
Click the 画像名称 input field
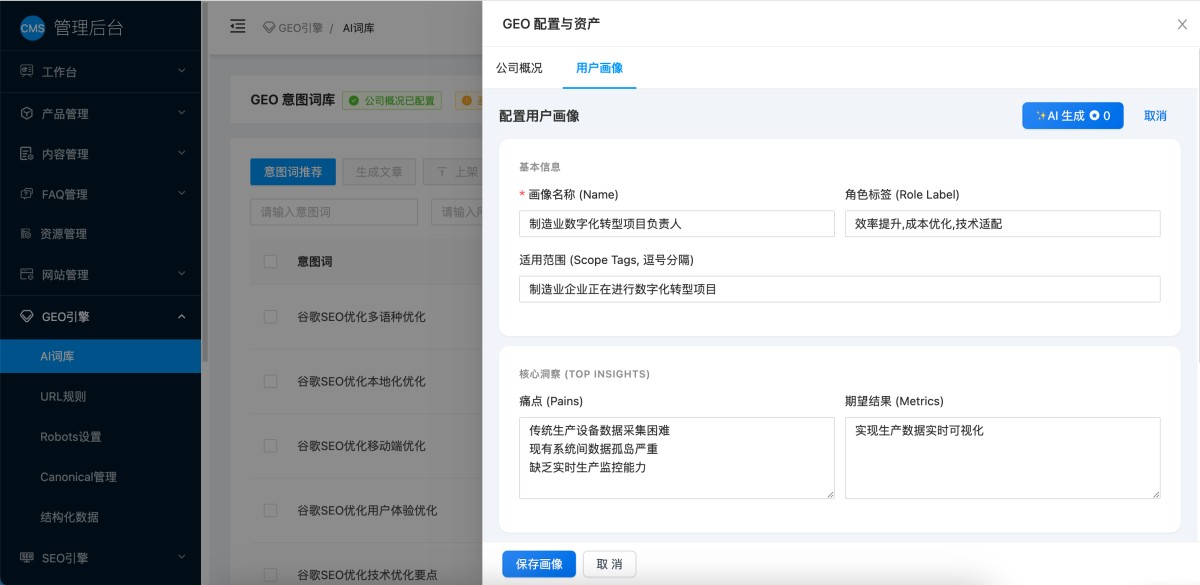point(676,224)
